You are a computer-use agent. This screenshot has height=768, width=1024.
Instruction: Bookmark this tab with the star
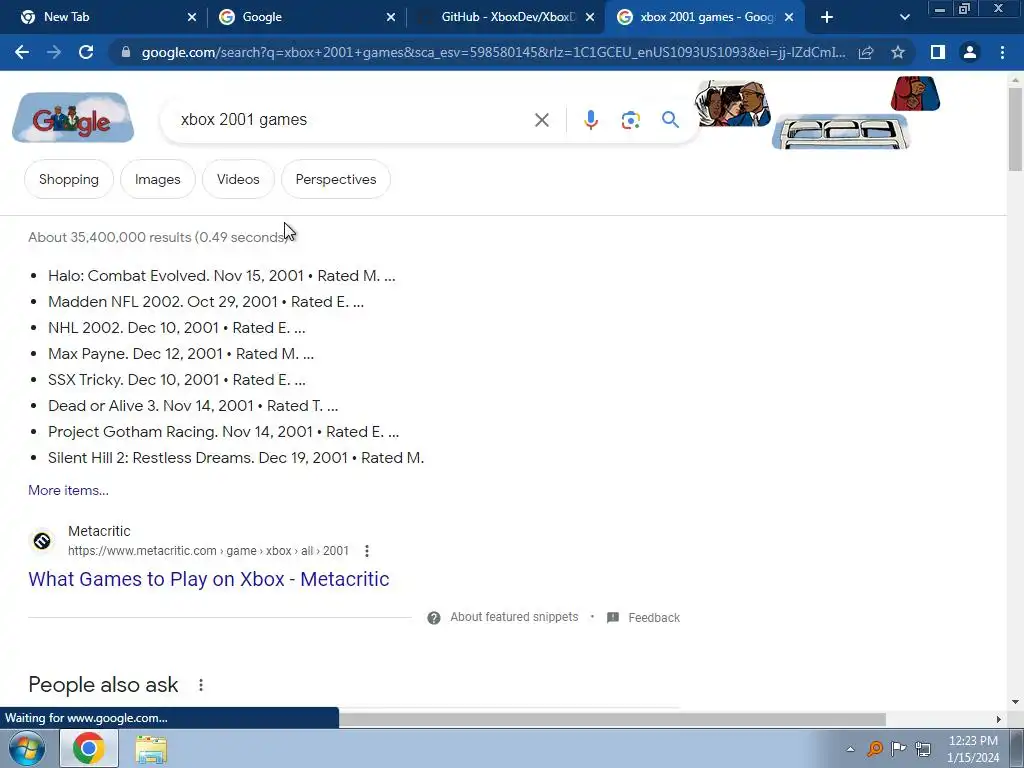click(x=898, y=52)
